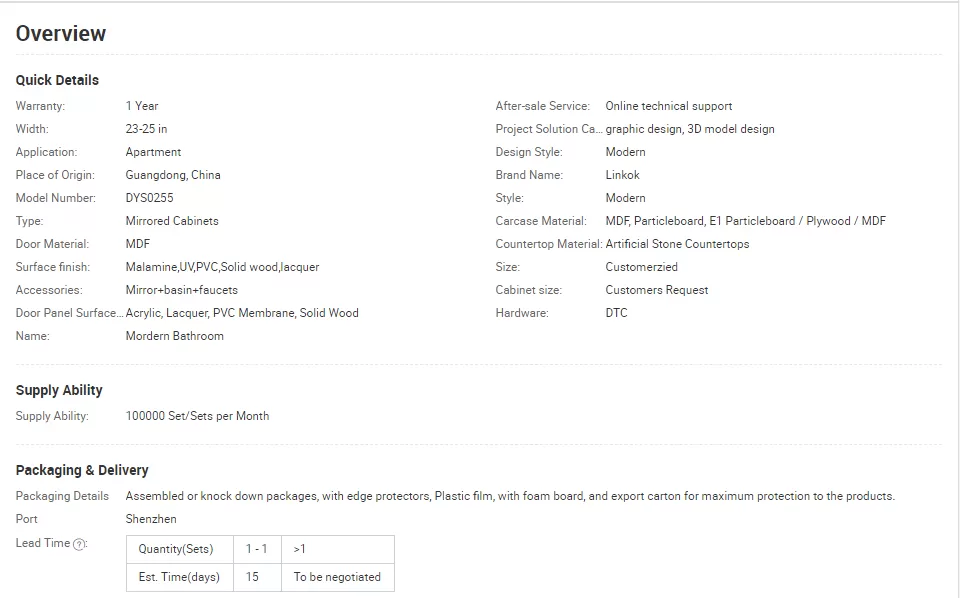Click the '1 - 1' quantity range cell

click(257, 549)
